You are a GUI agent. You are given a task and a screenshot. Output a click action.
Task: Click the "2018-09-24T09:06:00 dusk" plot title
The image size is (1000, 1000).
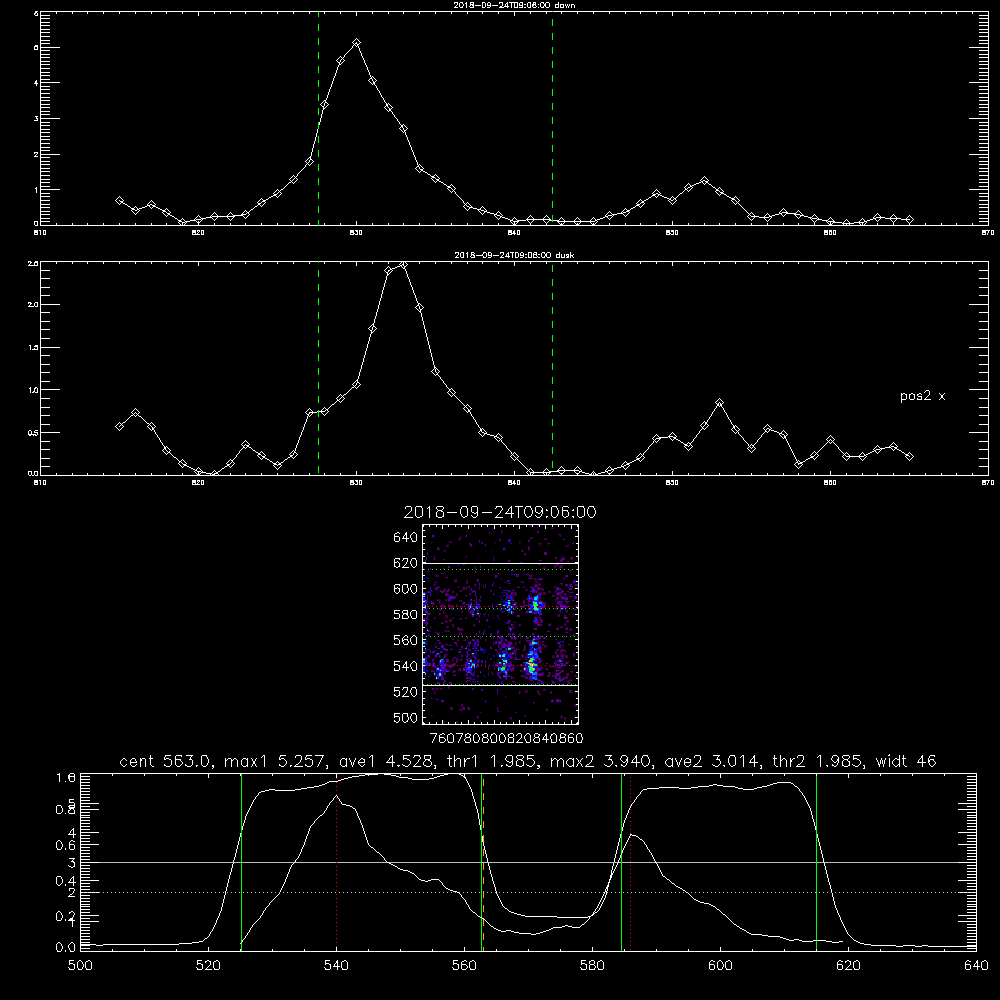[x=514, y=255]
